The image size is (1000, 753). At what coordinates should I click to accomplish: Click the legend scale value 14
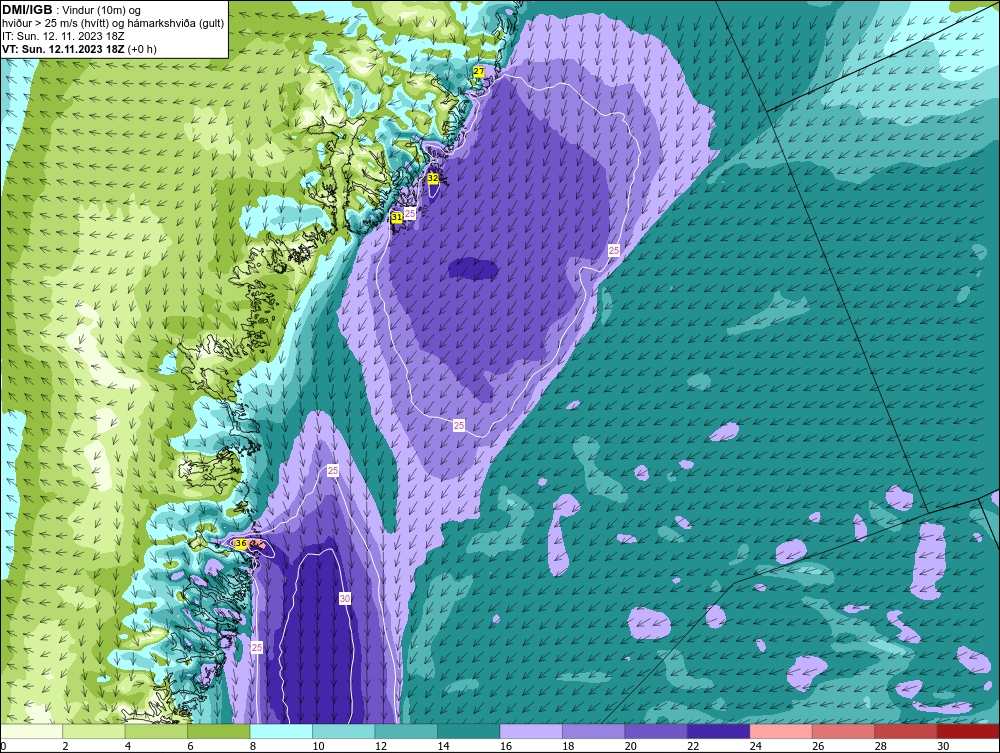(x=443, y=746)
